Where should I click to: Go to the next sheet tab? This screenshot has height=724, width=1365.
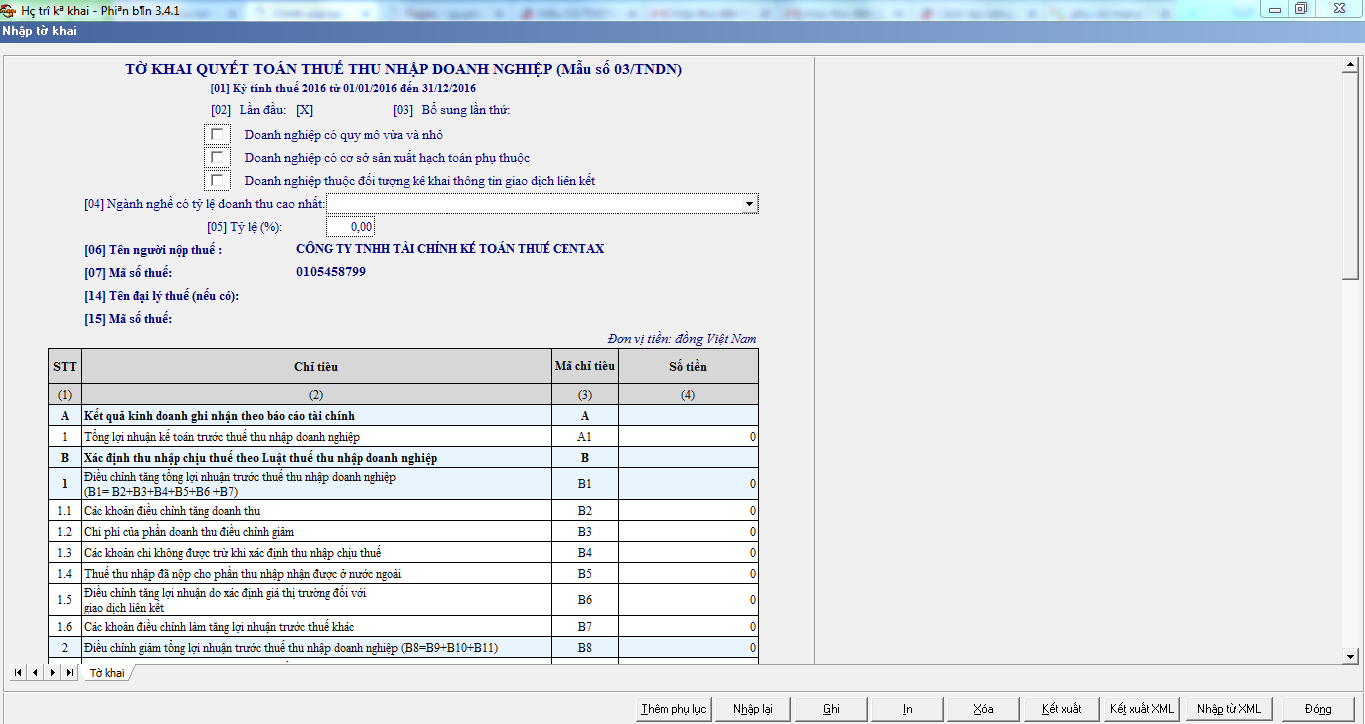point(52,673)
